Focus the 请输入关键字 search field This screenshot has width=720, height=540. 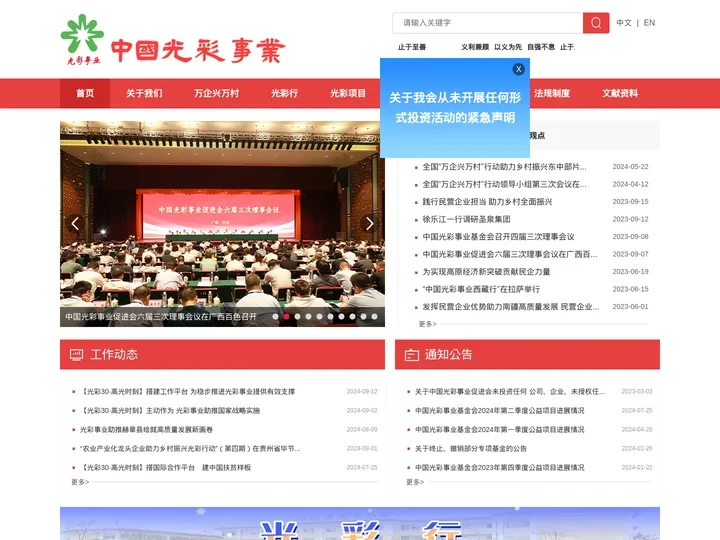[488, 23]
